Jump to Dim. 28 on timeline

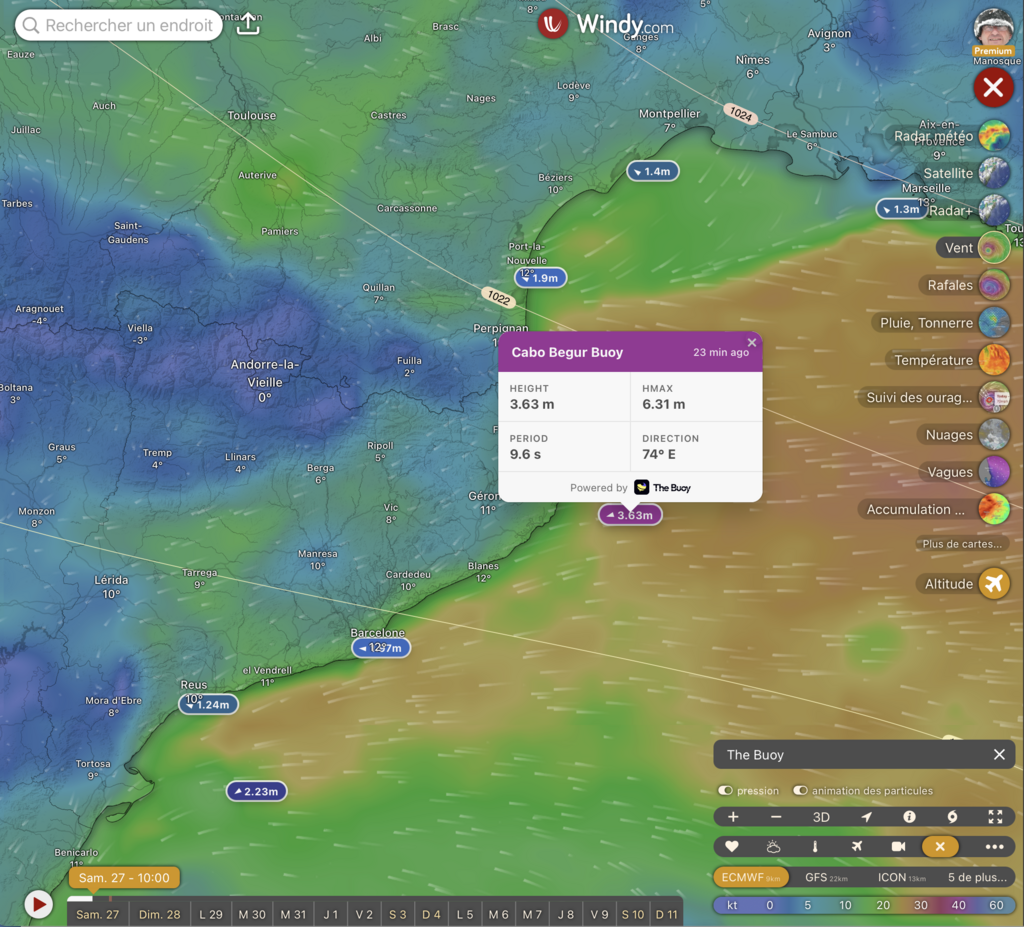pyautogui.click(x=159, y=914)
